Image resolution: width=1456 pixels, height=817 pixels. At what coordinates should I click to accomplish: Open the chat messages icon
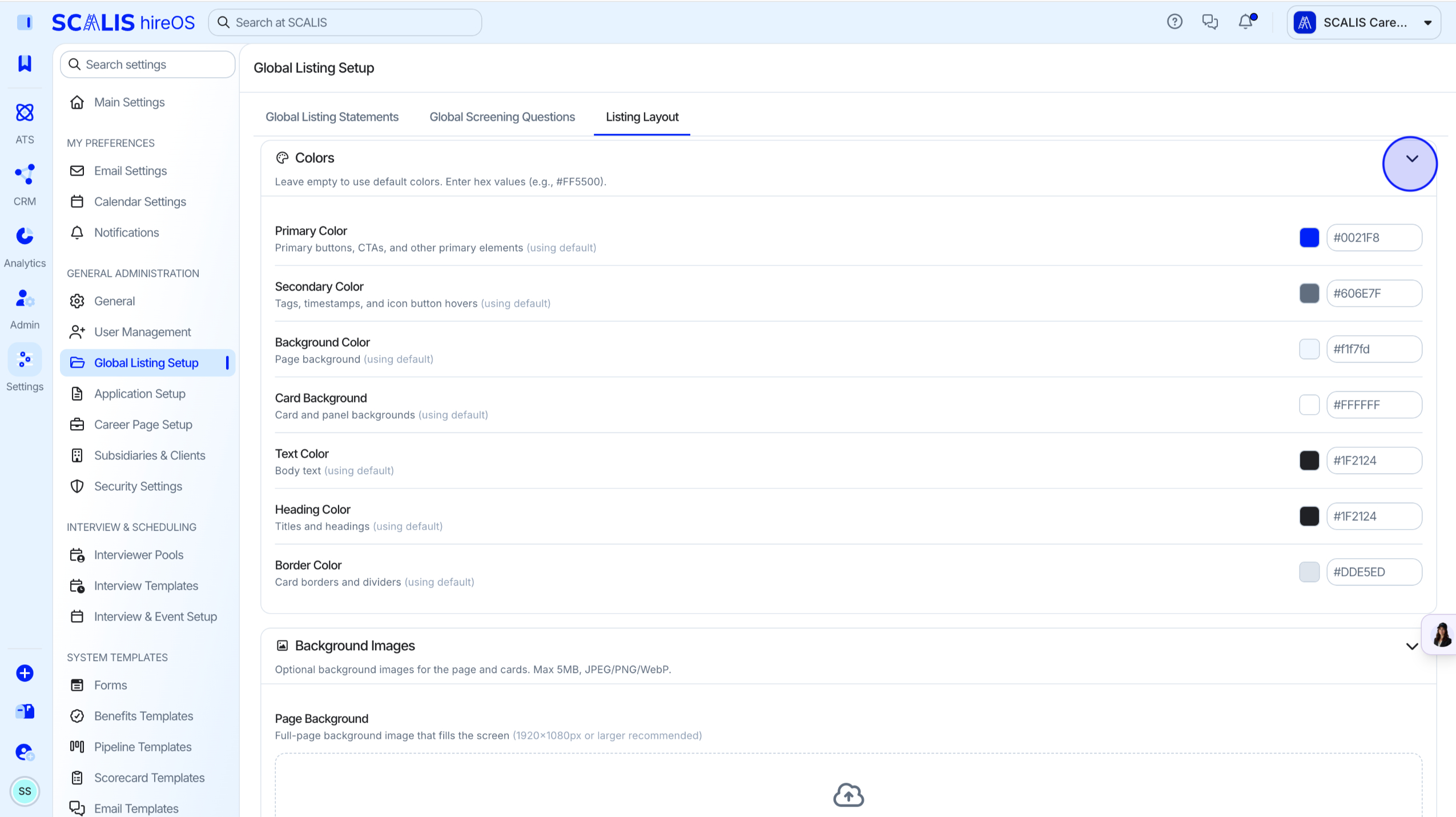pyautogui.click(x=1210, y=22)
